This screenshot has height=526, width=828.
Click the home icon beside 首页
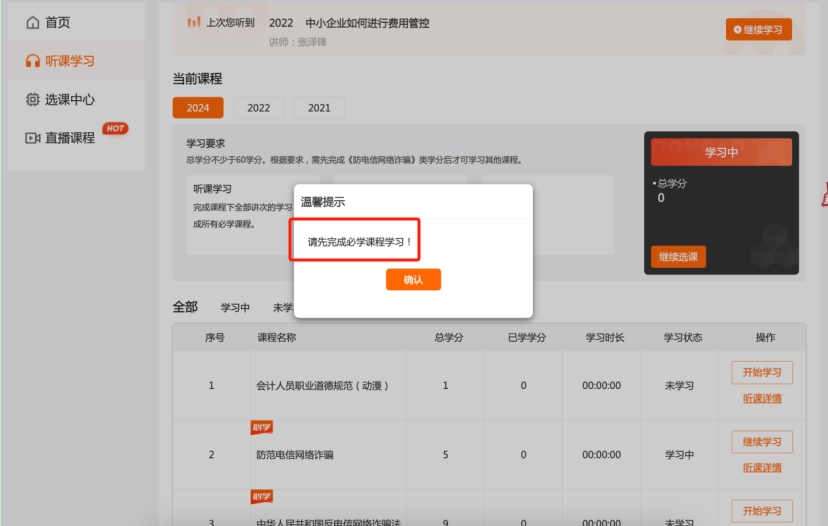(33, 22)
